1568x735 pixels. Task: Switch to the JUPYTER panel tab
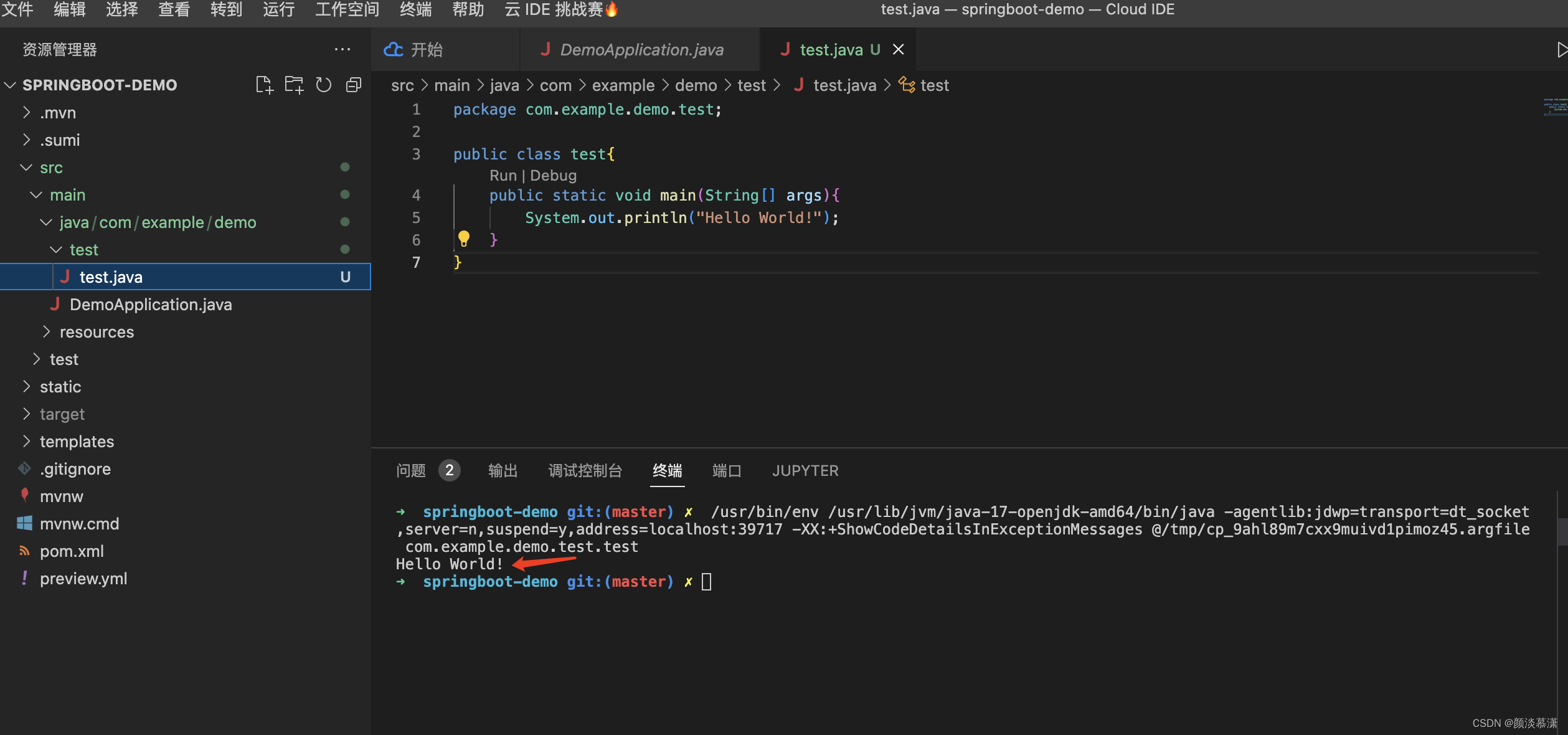coord(805,470)
